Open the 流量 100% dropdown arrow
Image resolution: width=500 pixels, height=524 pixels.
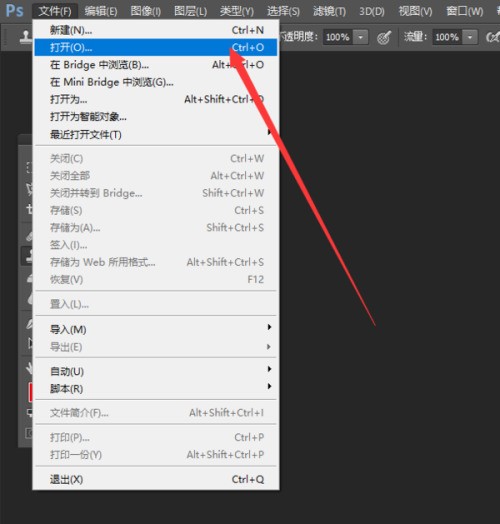click(x=470, y=37)
